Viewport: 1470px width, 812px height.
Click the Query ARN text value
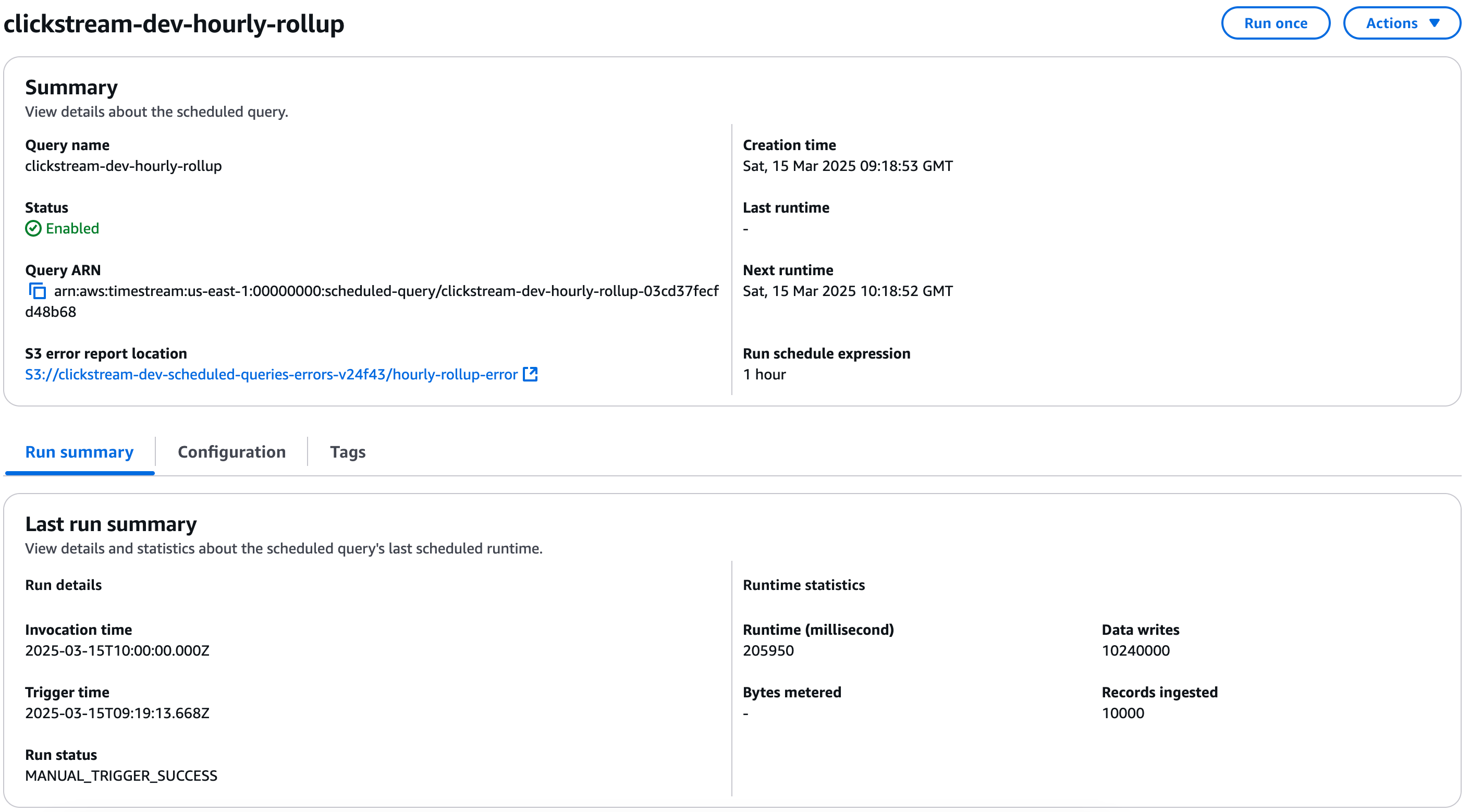click(372, 301)
